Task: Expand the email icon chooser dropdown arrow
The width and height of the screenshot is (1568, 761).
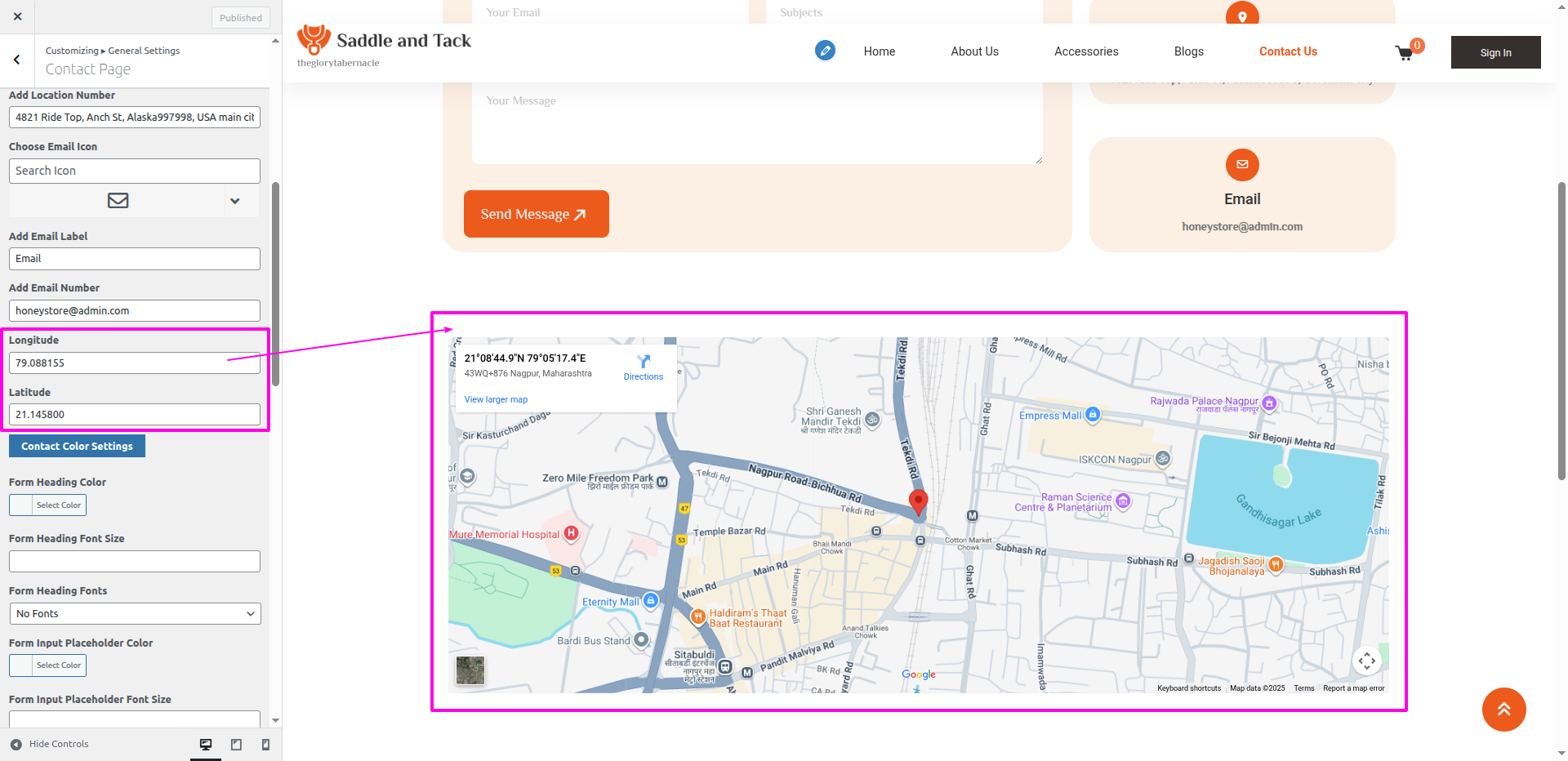Action: (x=235, y=201)
